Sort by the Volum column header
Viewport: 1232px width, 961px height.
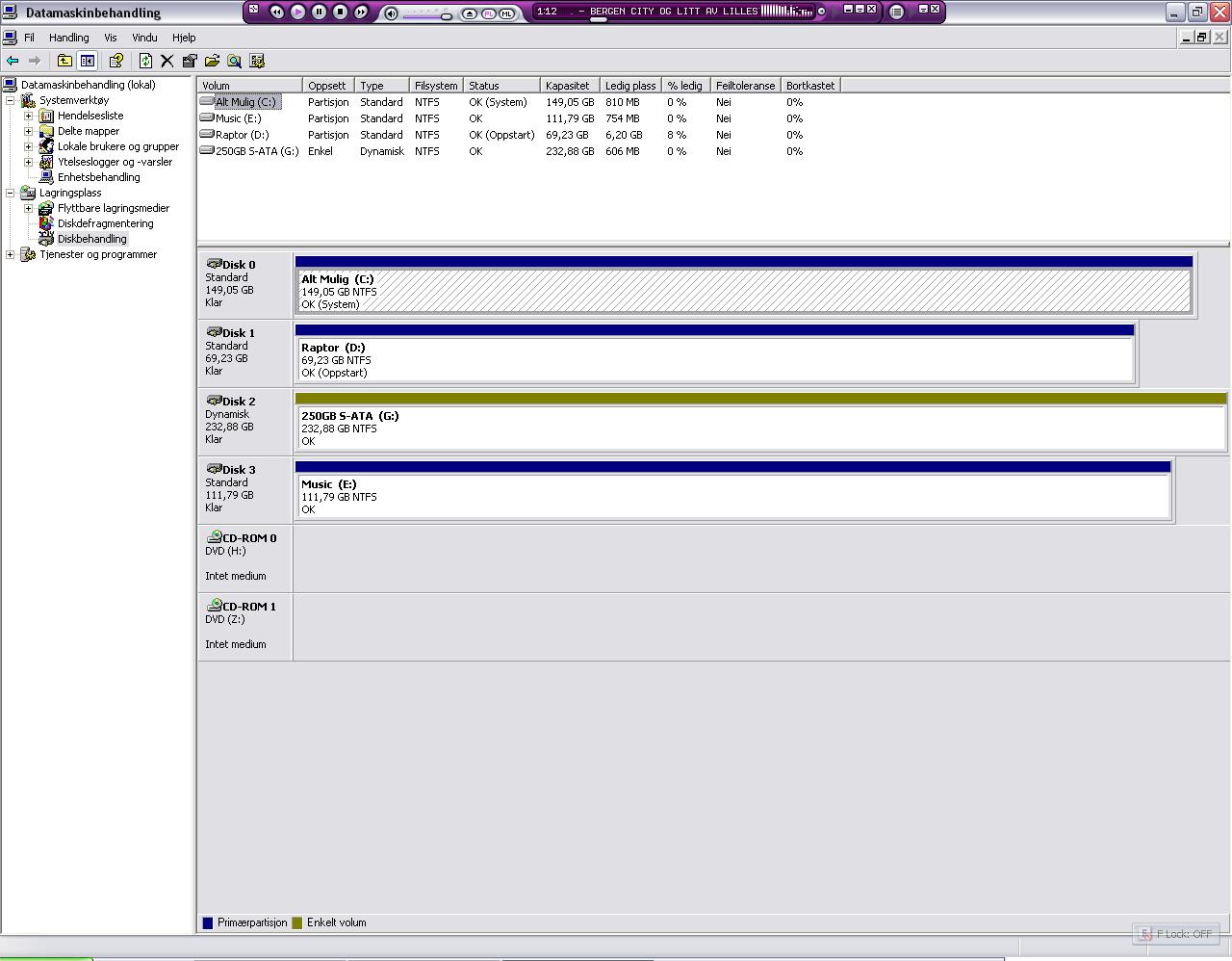pyautogui.click(x=250, y=86)
